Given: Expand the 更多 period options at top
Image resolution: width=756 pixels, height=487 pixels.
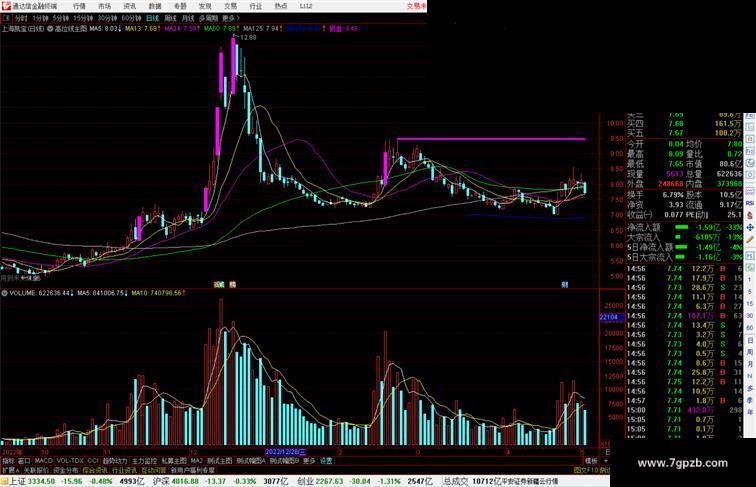Looking at the screenshot, I should (230, 18).
